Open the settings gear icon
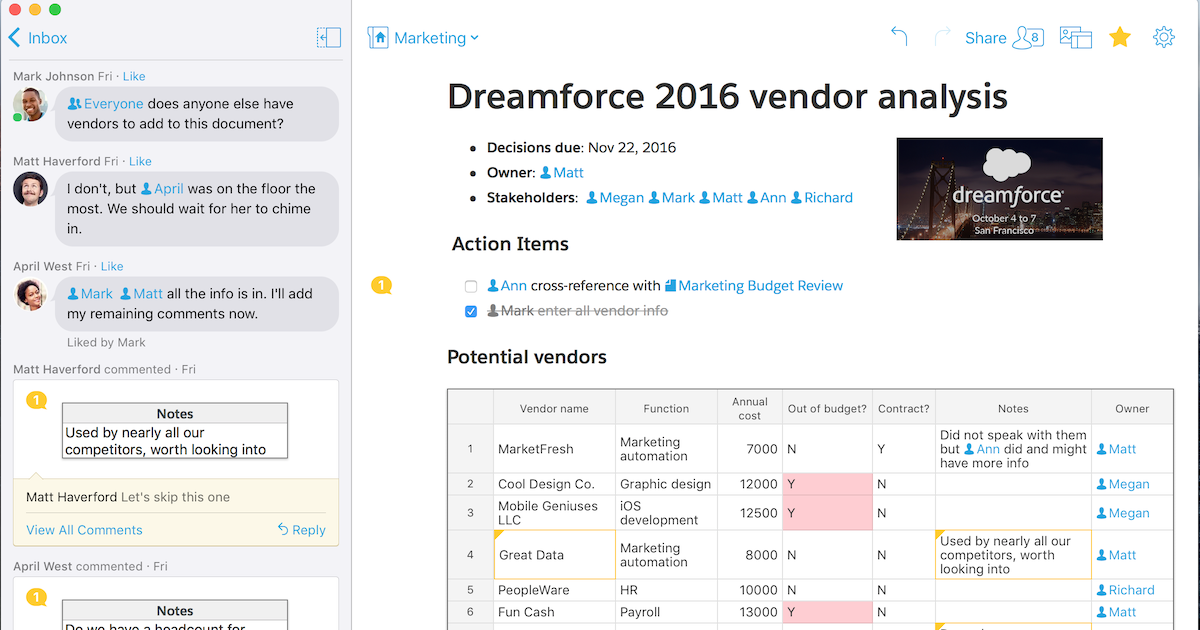This screenshot has height=630, width=1200. (x=1163, y=38)
